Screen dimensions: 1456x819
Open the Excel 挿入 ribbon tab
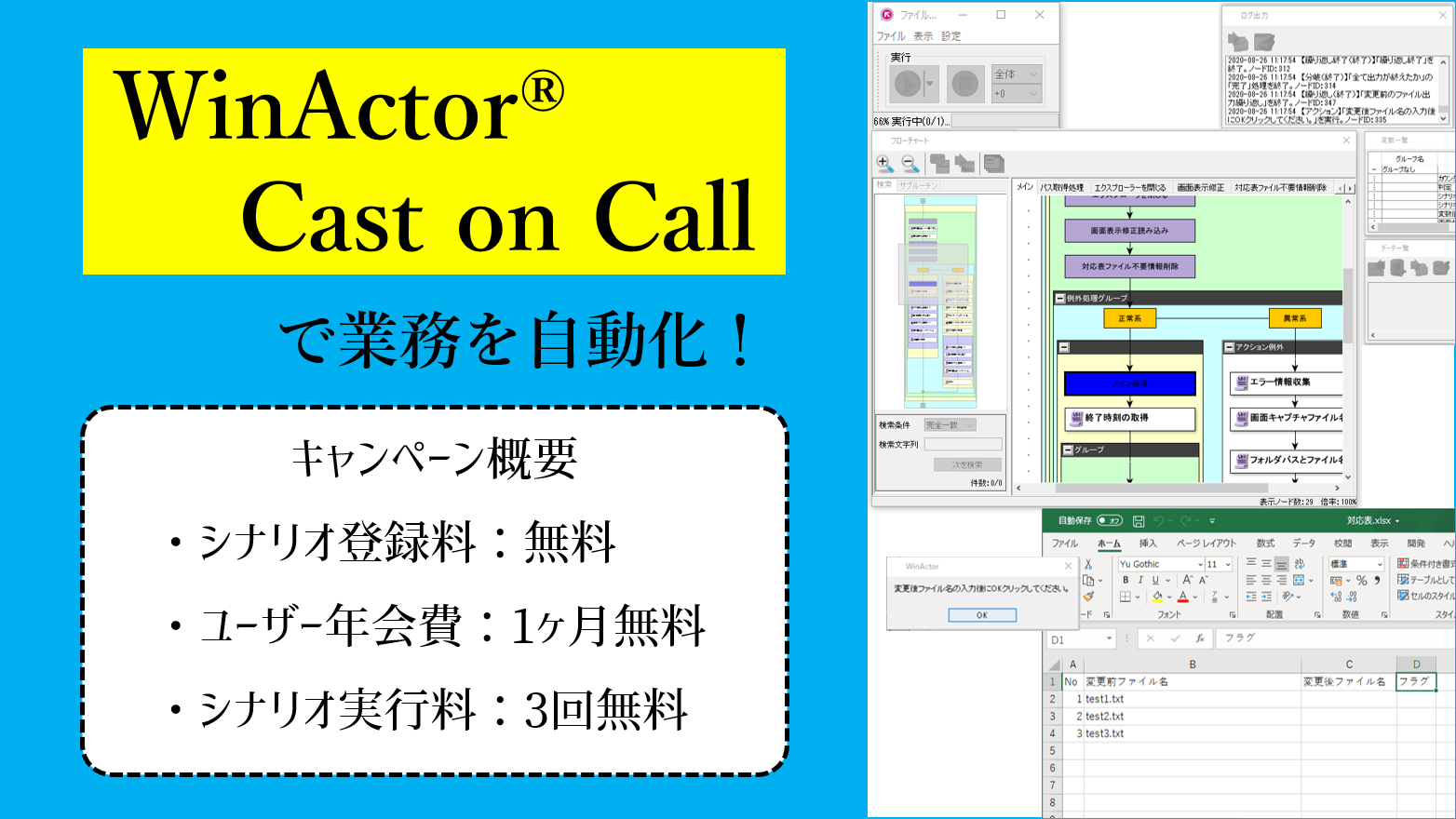tap(1149, 544)
